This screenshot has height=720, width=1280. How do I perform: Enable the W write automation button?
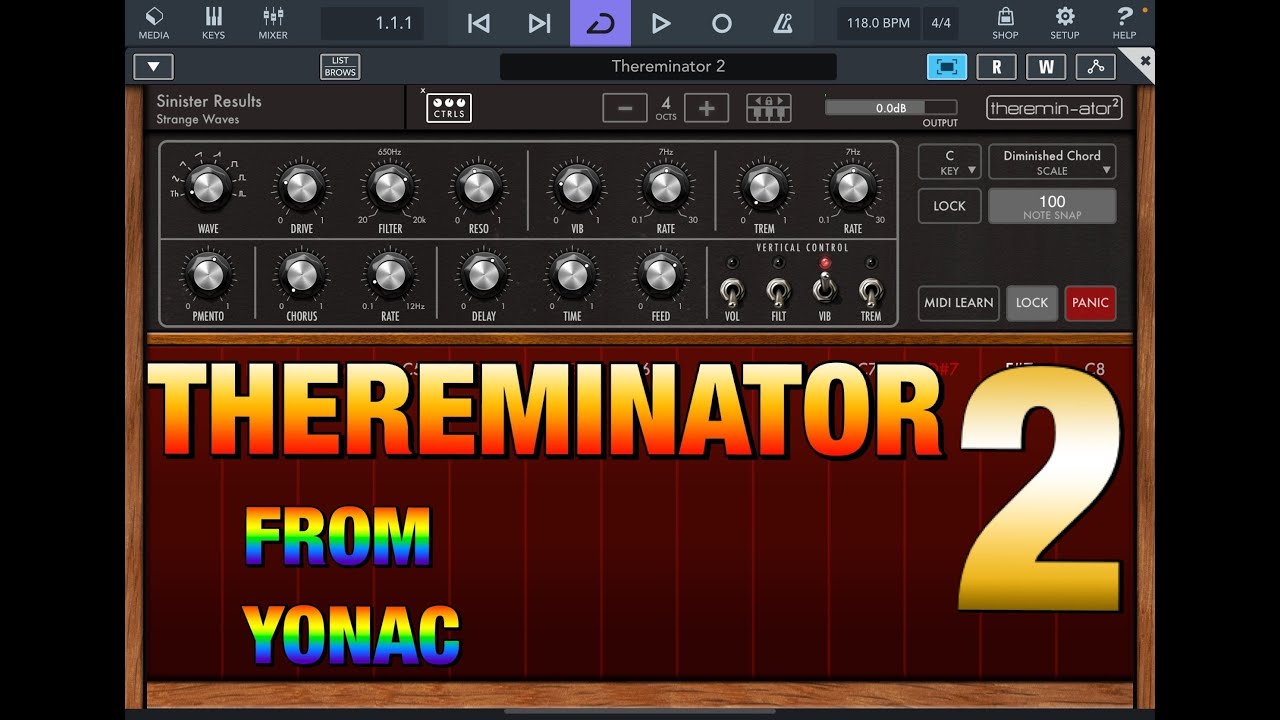click(1046, 67)
